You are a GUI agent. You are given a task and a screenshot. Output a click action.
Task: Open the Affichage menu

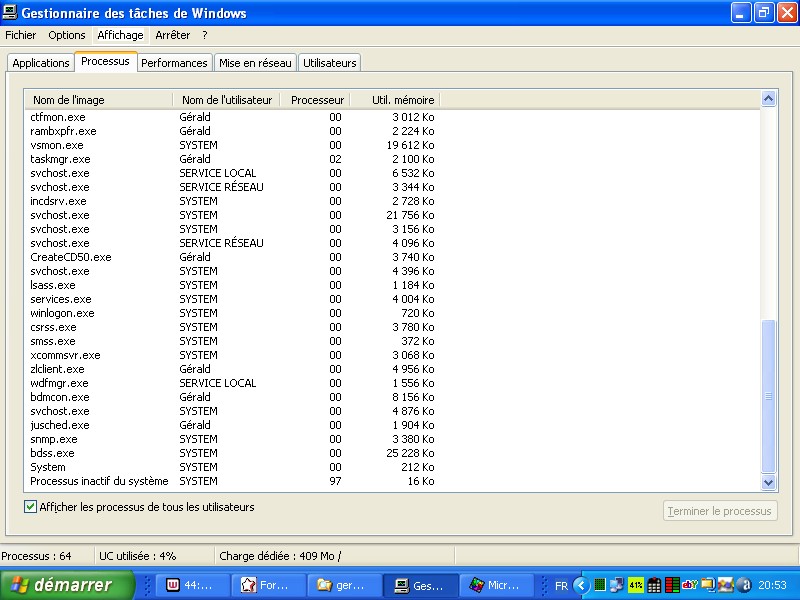(120, 35)
